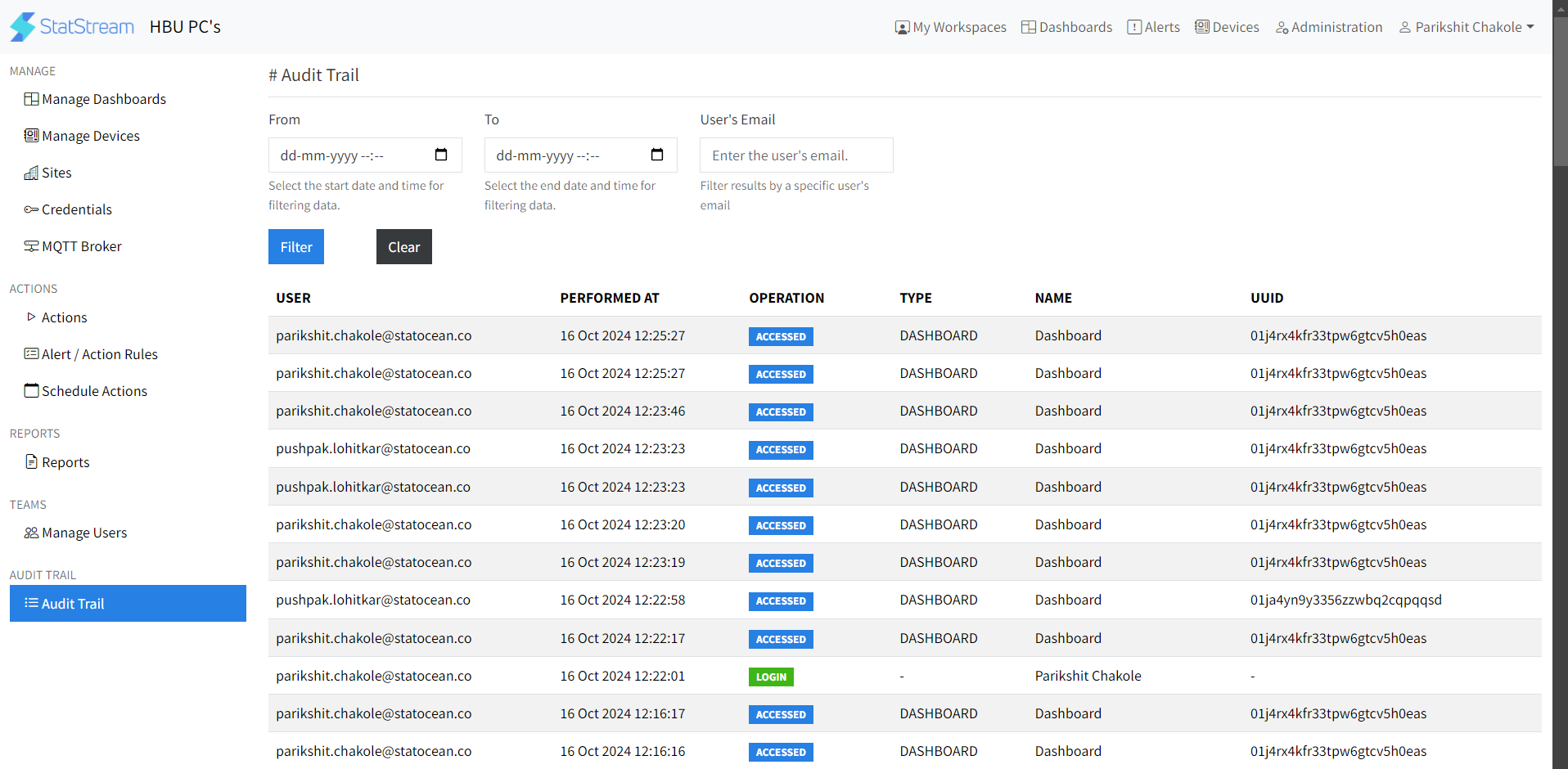Click the Credentials key icon

(32, 209)
